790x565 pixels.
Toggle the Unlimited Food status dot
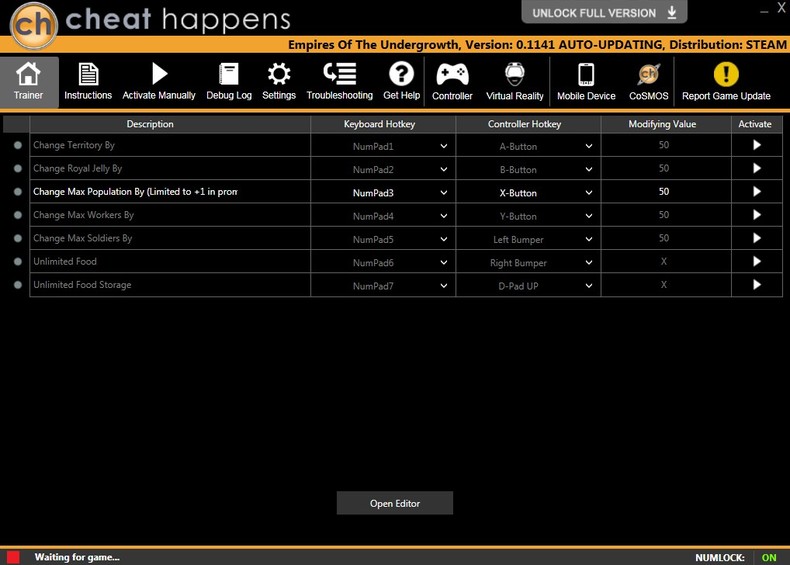(18, 261)
